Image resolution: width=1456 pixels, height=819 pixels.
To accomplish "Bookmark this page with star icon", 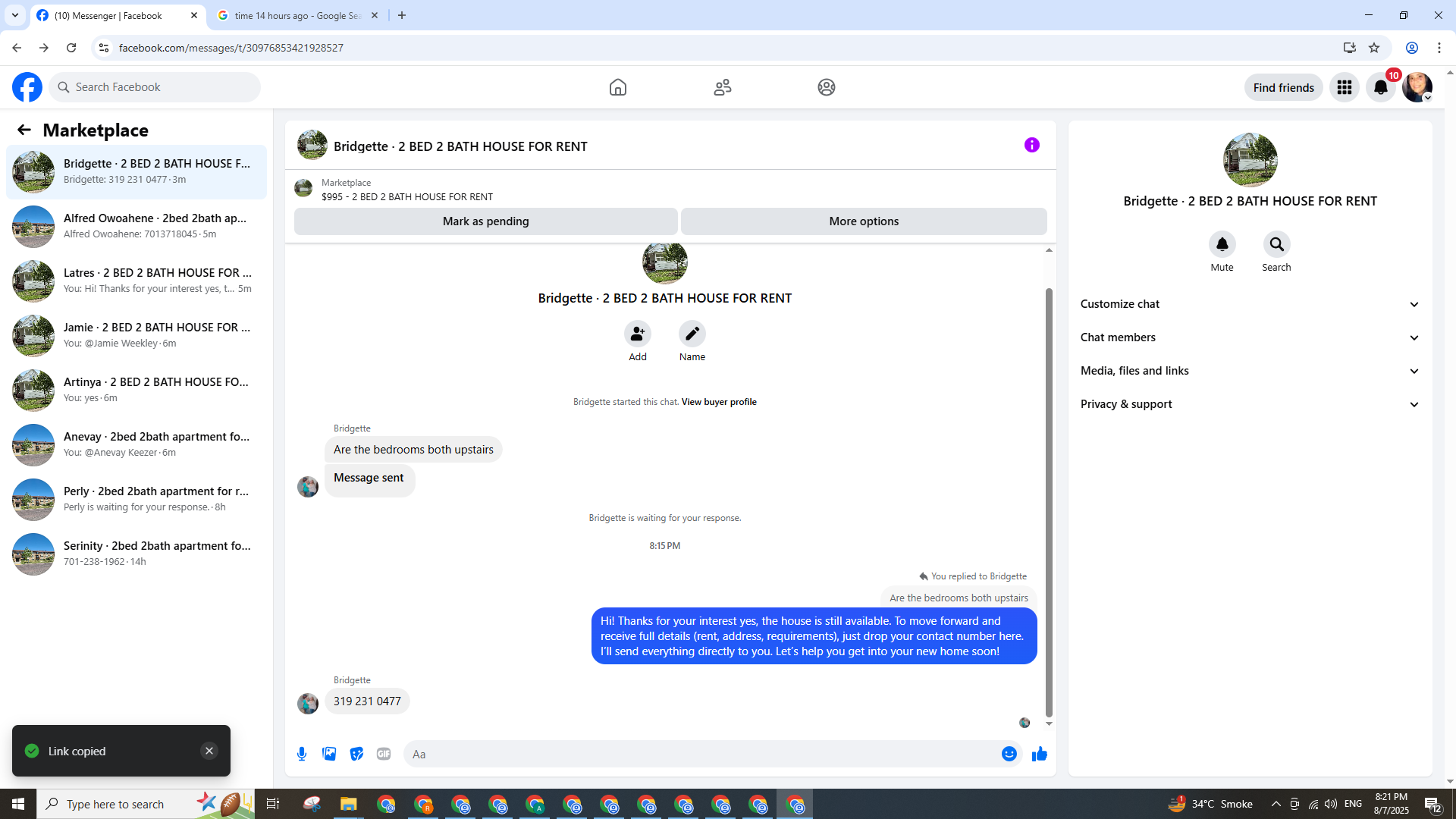I will tap(1374, 48).
